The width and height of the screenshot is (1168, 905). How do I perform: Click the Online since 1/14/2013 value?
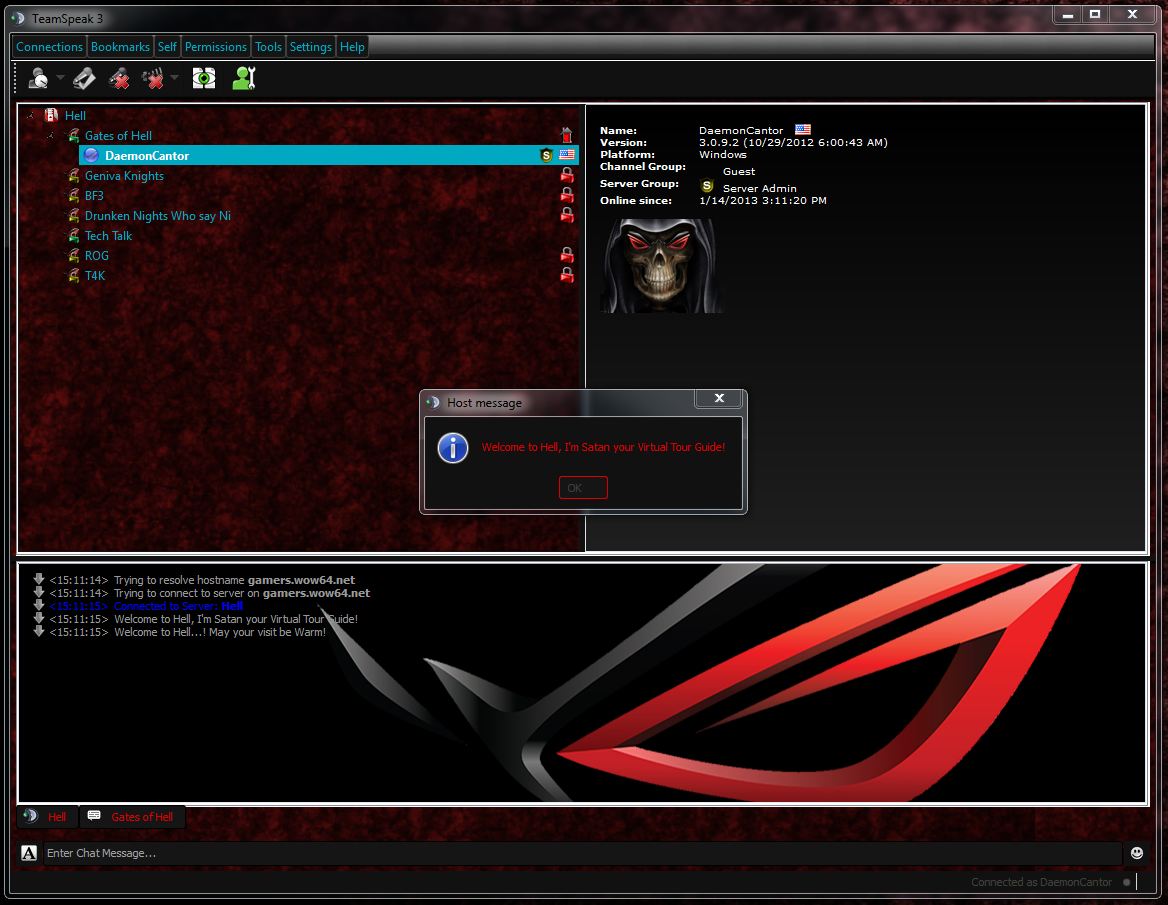pos(762,200)
